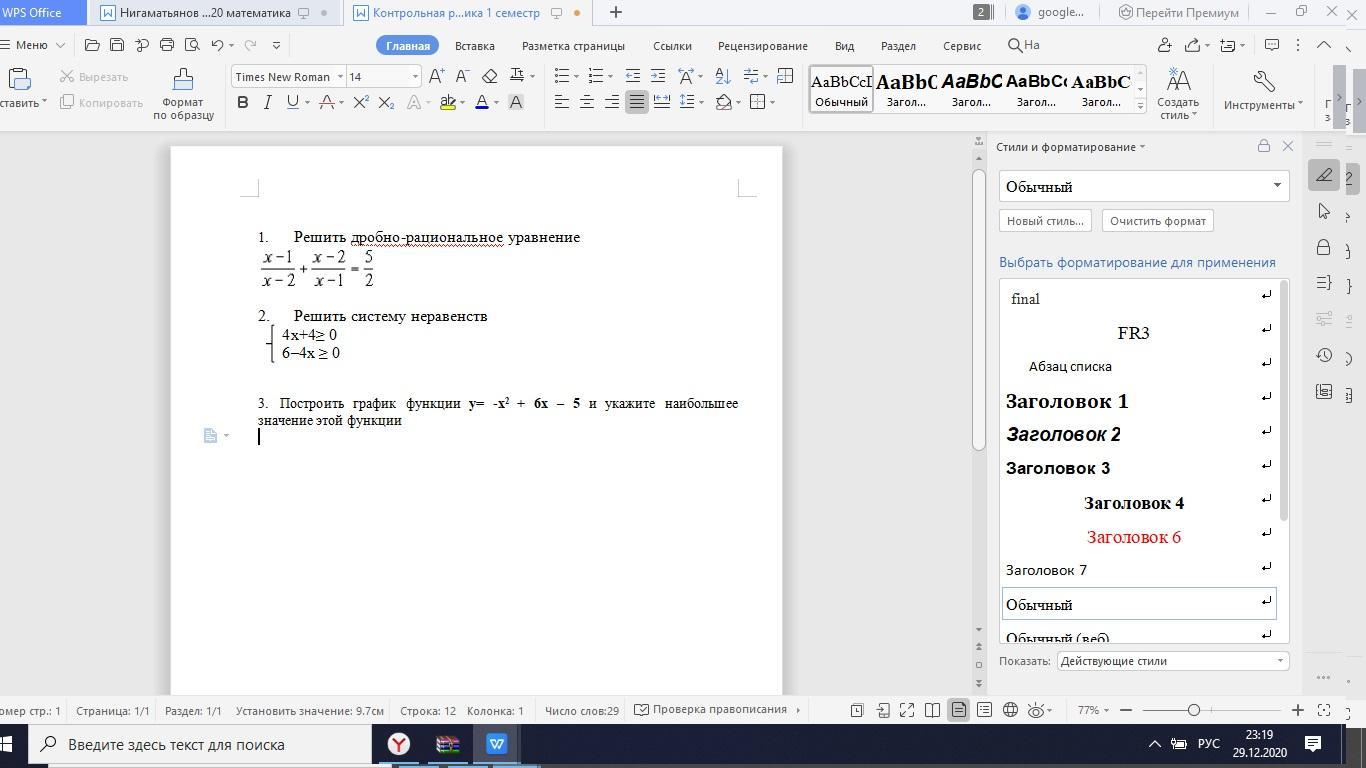Expand the font size 14 dropdown

coord(415,76)
